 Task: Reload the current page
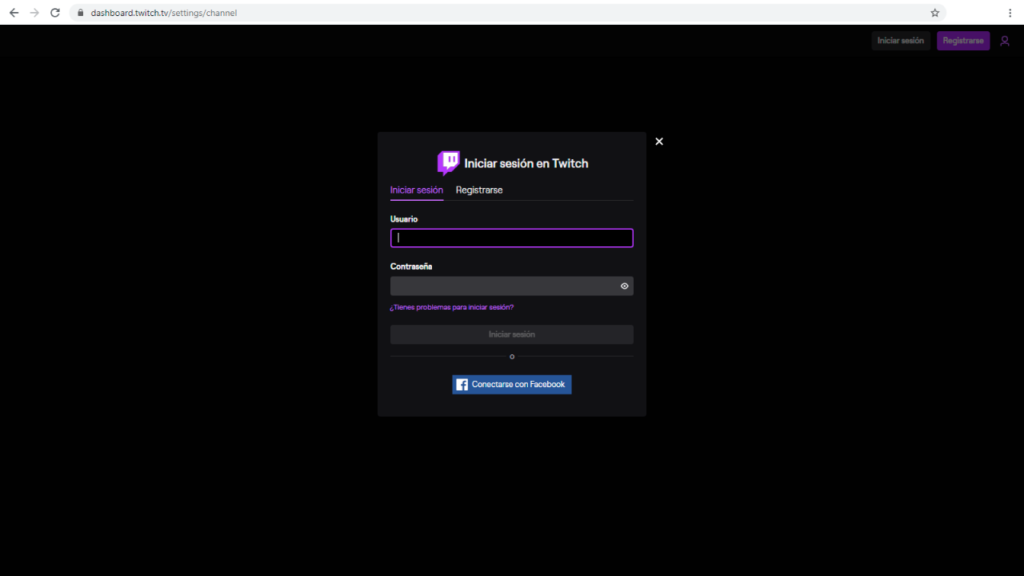pyautogui.click(x=55, y=13)
